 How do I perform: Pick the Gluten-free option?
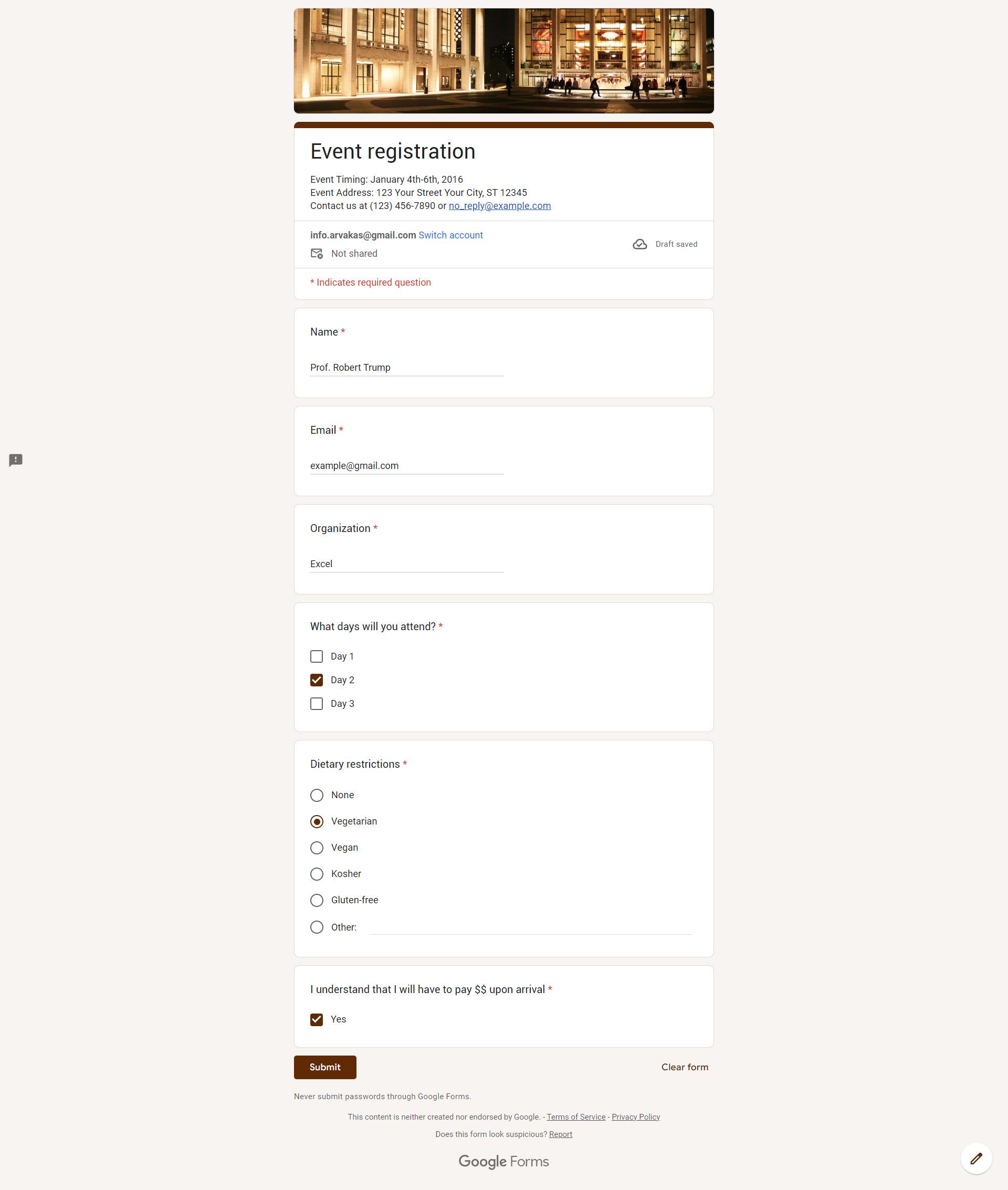pos(317,900)
